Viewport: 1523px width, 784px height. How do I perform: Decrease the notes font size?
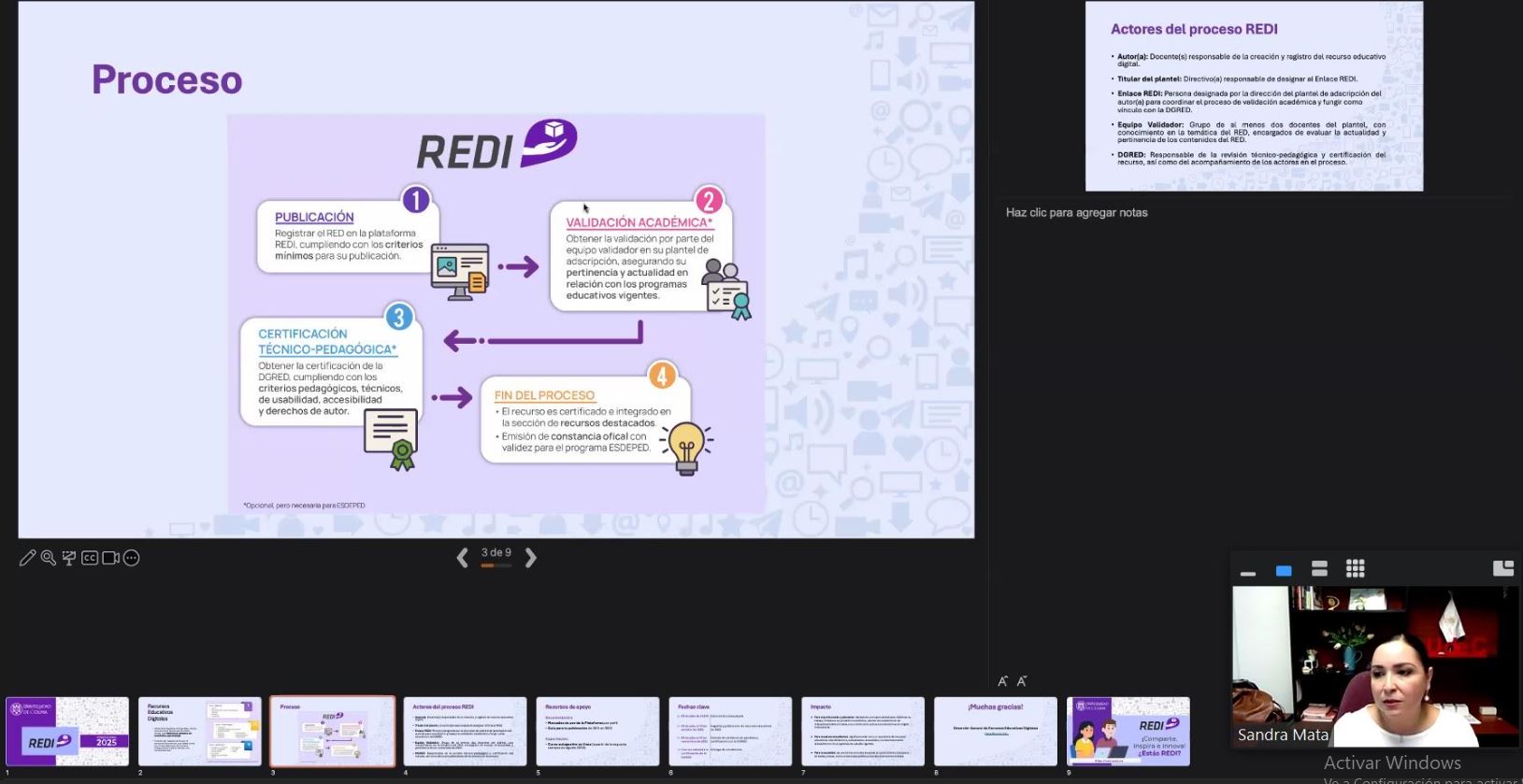click(1022, 681)
